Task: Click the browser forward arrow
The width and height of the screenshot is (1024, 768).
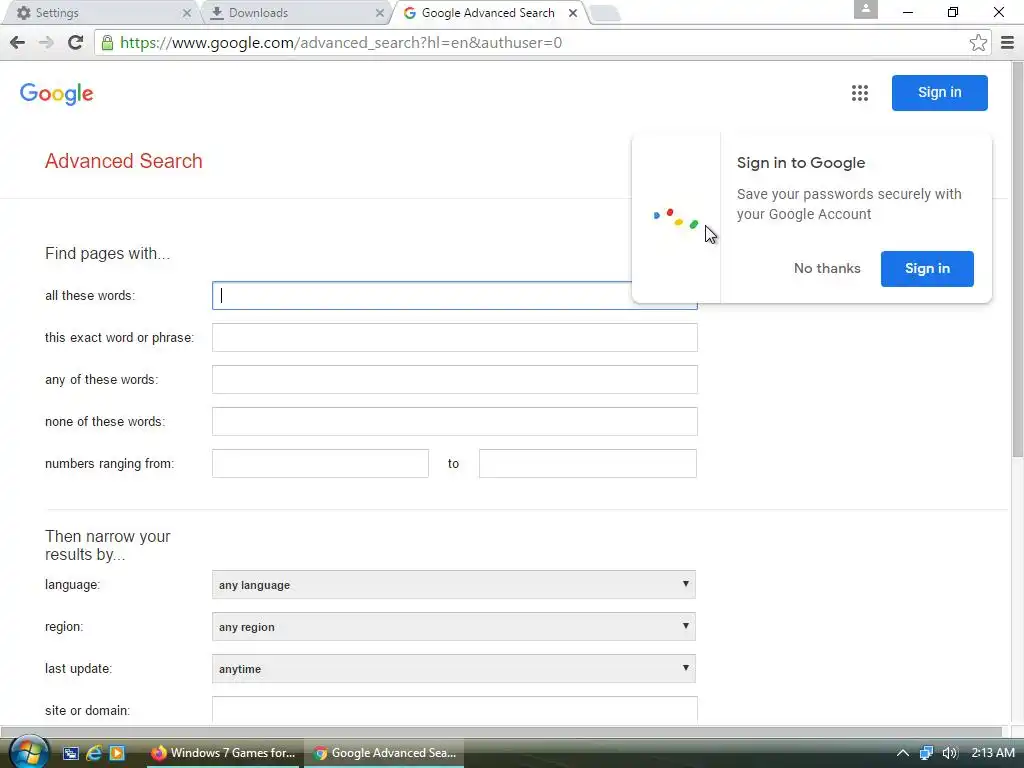Action: point(46,42)
